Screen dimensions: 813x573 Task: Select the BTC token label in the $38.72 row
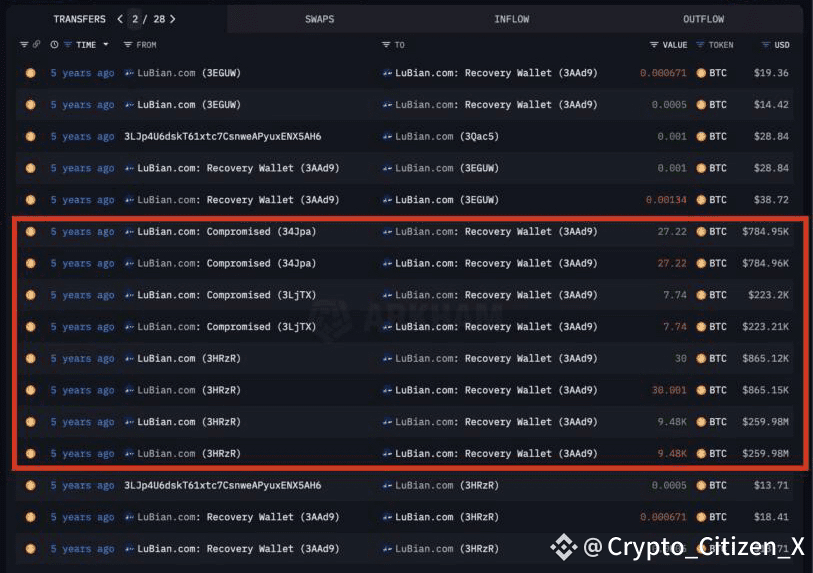718,200
